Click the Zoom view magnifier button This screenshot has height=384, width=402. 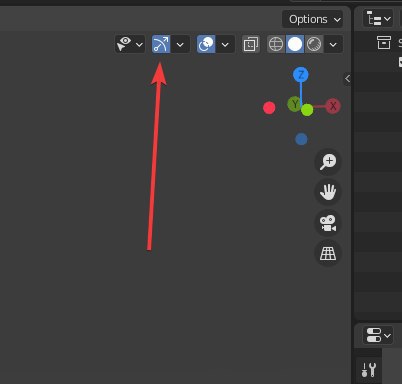coord(328,162)
